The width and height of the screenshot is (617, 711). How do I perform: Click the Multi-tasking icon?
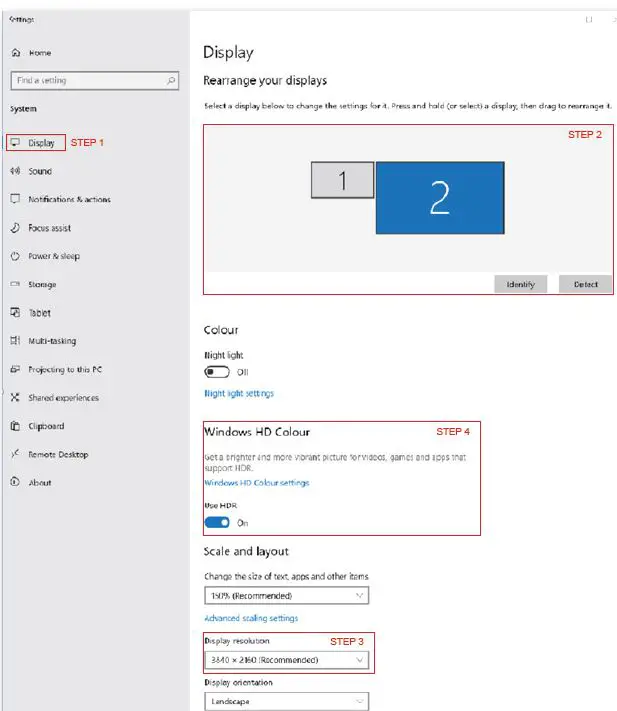pos(15,341)
